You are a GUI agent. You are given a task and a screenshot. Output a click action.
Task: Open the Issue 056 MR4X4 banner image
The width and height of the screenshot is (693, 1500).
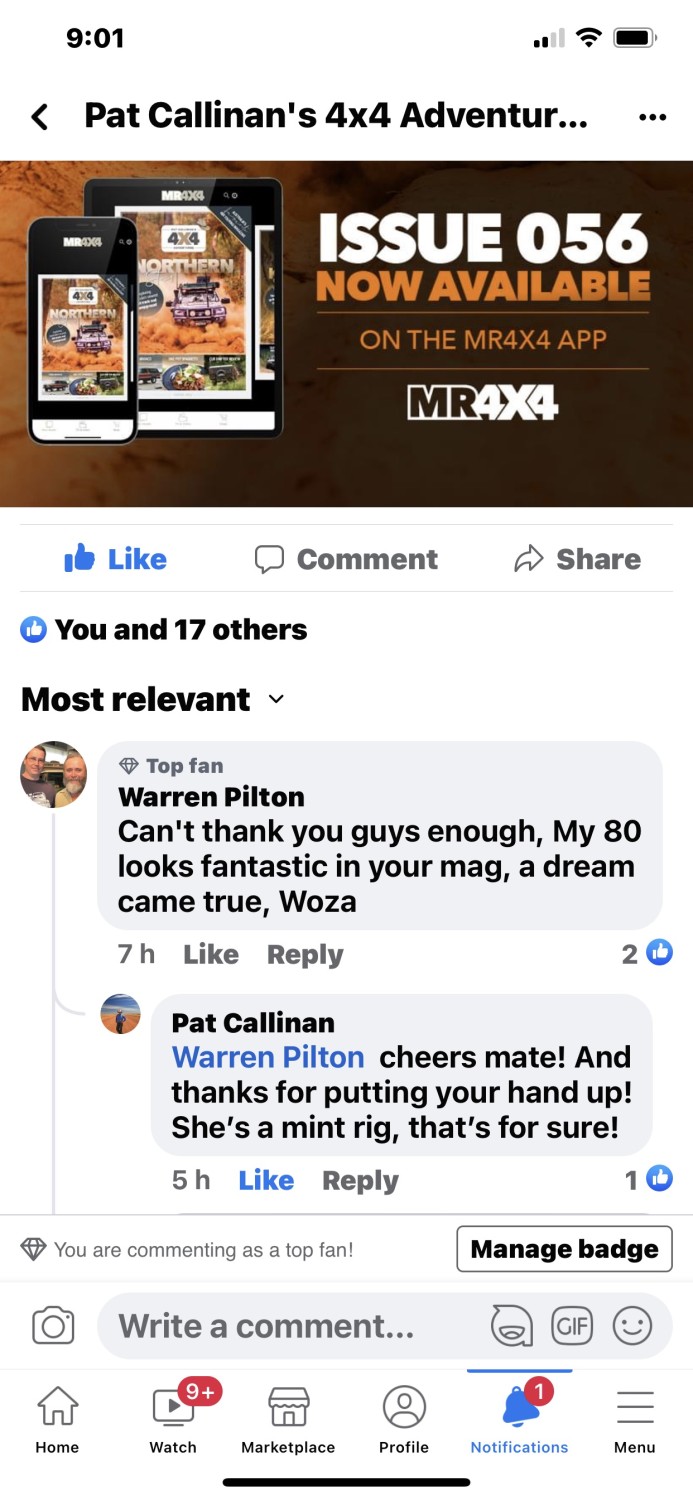[346, 334]
